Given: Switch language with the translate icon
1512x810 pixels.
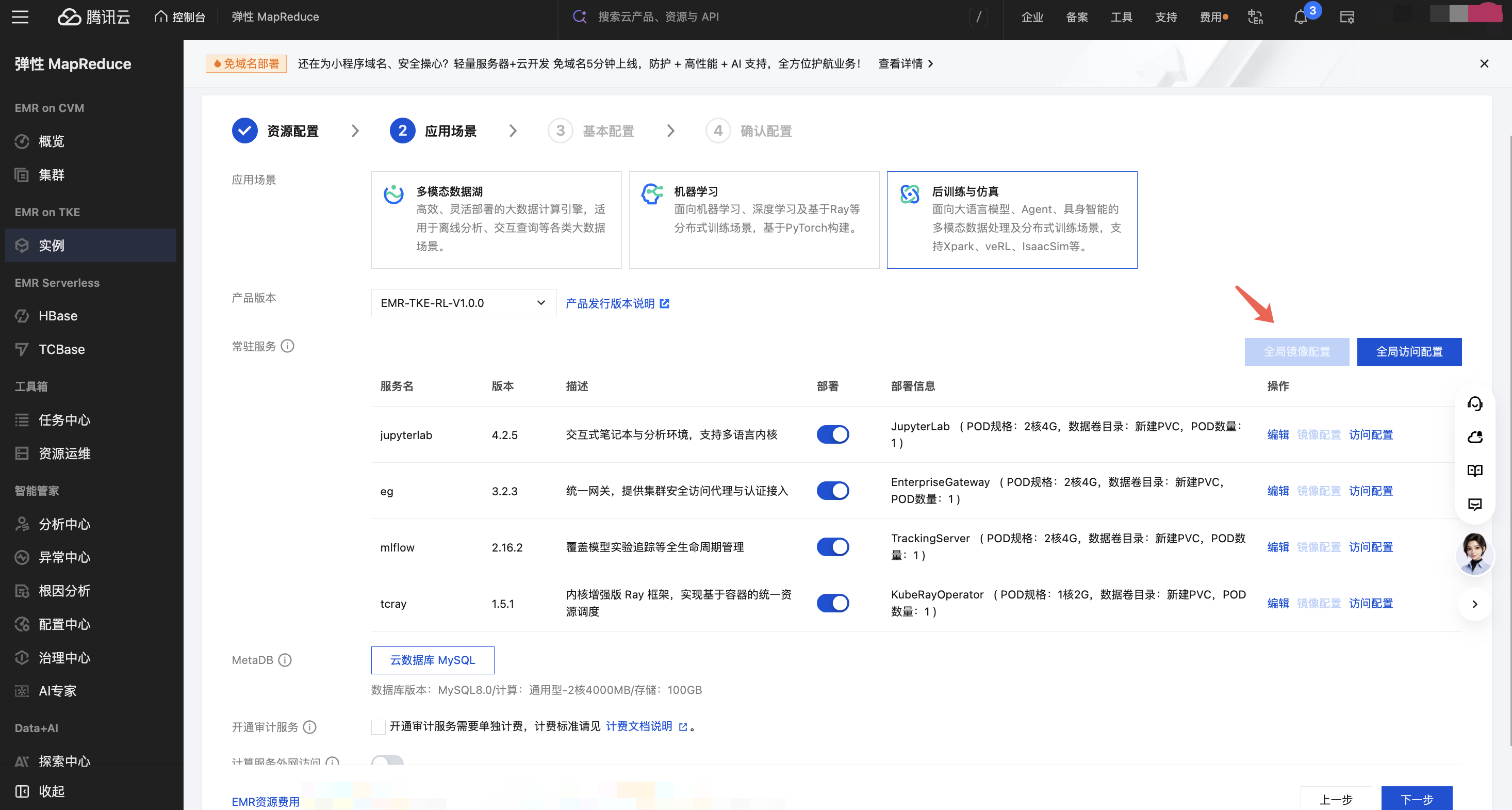Looking at the screenshot, I should 1255,17.
